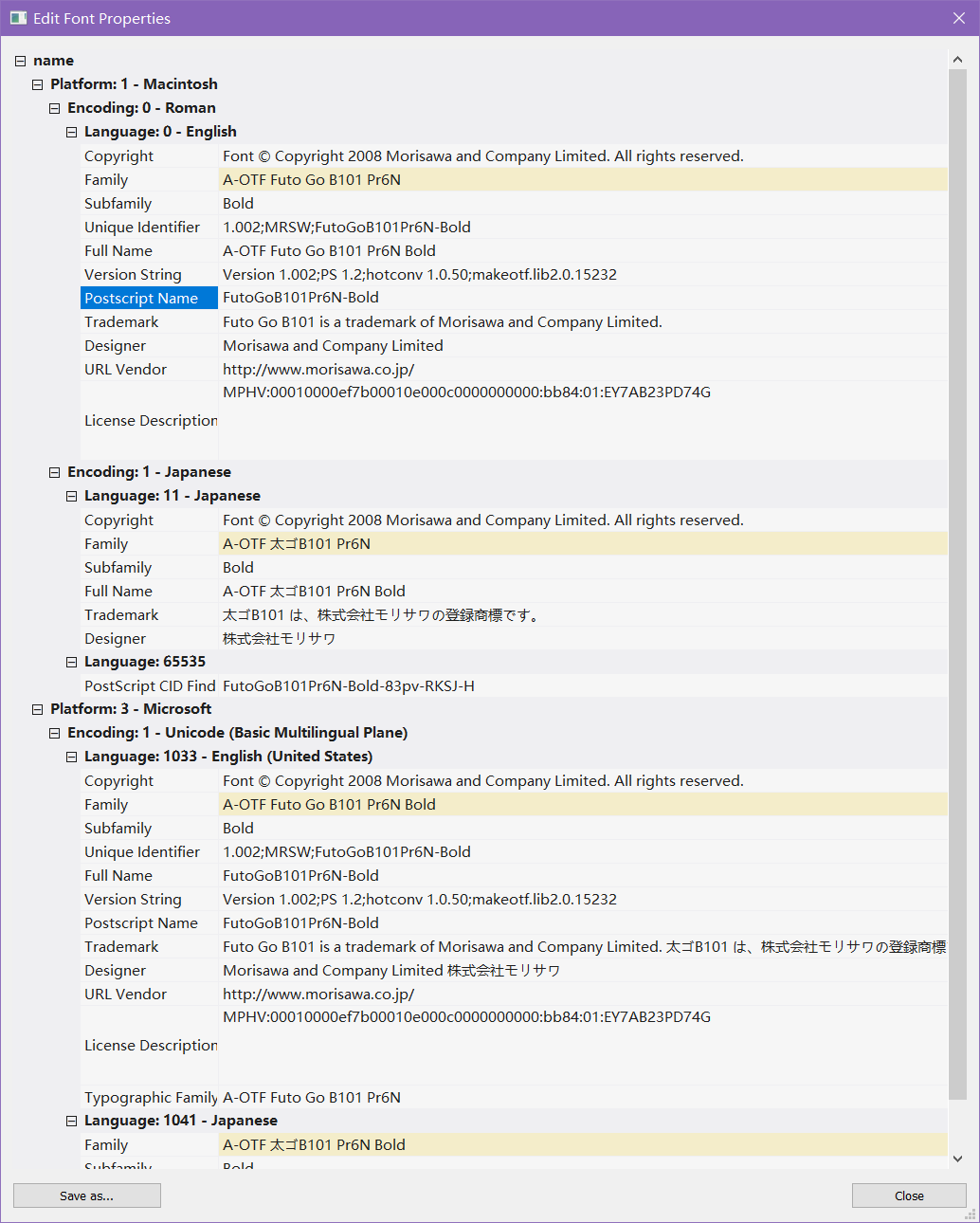Select Macintosh License Description label
The image size is (980, 1223).
(x=150, y=420)
